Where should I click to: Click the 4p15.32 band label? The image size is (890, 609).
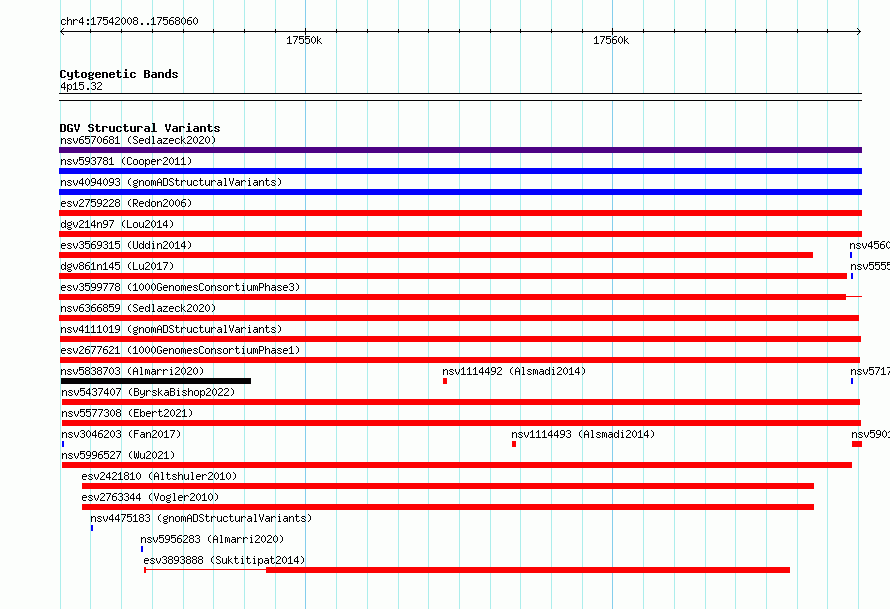81,86
